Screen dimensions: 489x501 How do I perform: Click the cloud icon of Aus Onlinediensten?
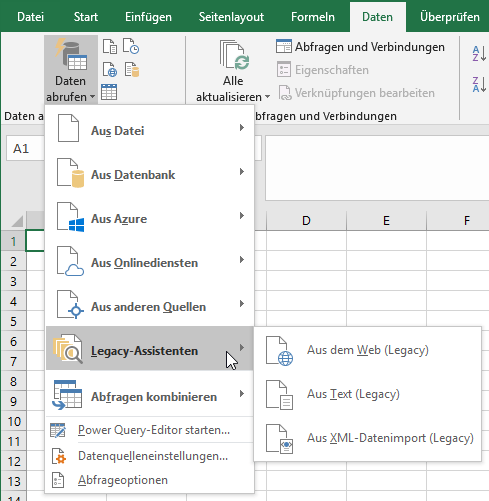coord(70,261)
